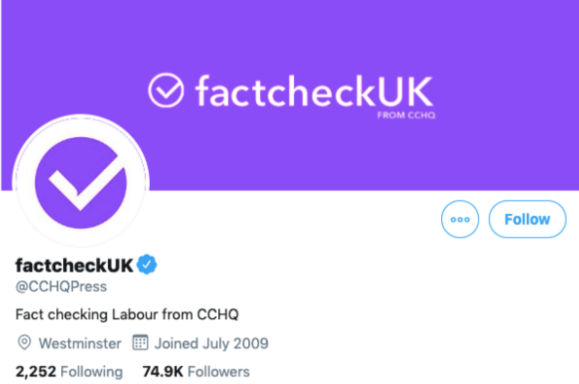Click the Westminster location text
579x384 pixels.
pos(80,343)
